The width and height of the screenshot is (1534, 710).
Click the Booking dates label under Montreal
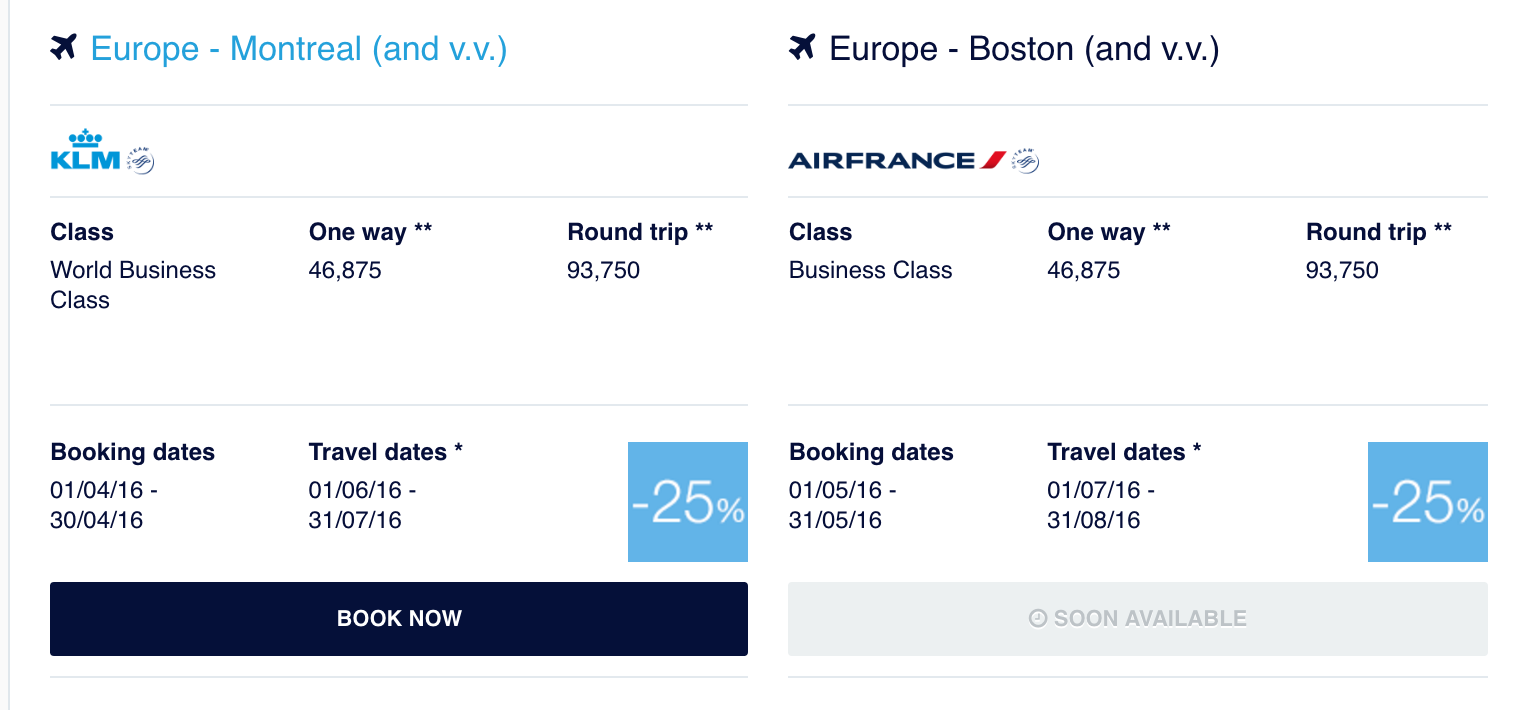coord(133,452)
